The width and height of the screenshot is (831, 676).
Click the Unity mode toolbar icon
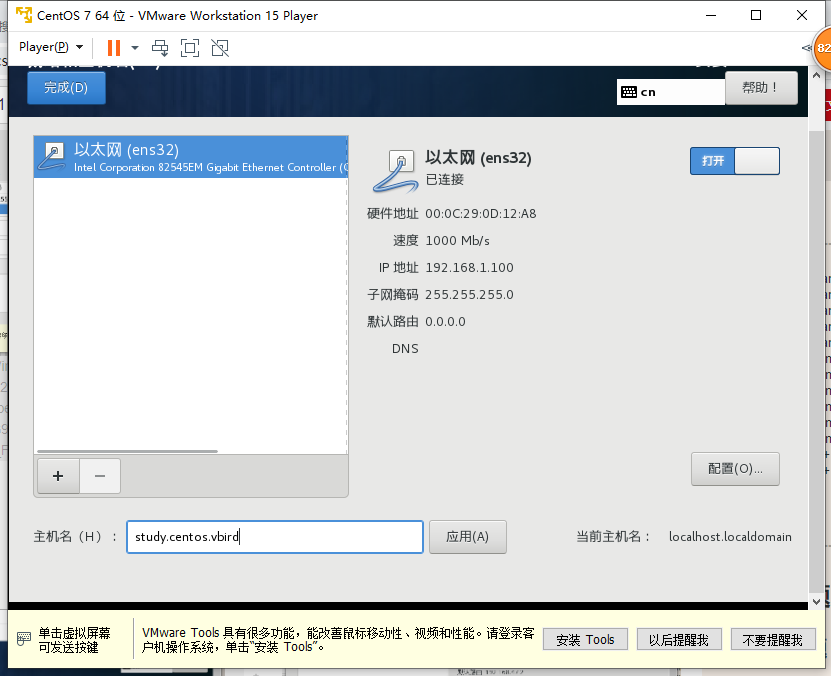point(219,47)
